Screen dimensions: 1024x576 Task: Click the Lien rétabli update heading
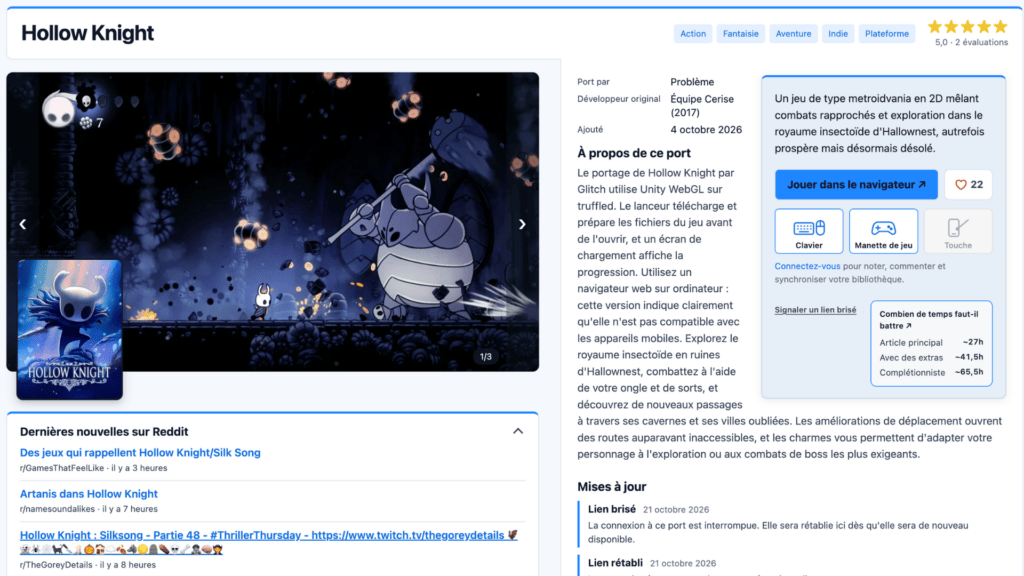click(615, 563)
